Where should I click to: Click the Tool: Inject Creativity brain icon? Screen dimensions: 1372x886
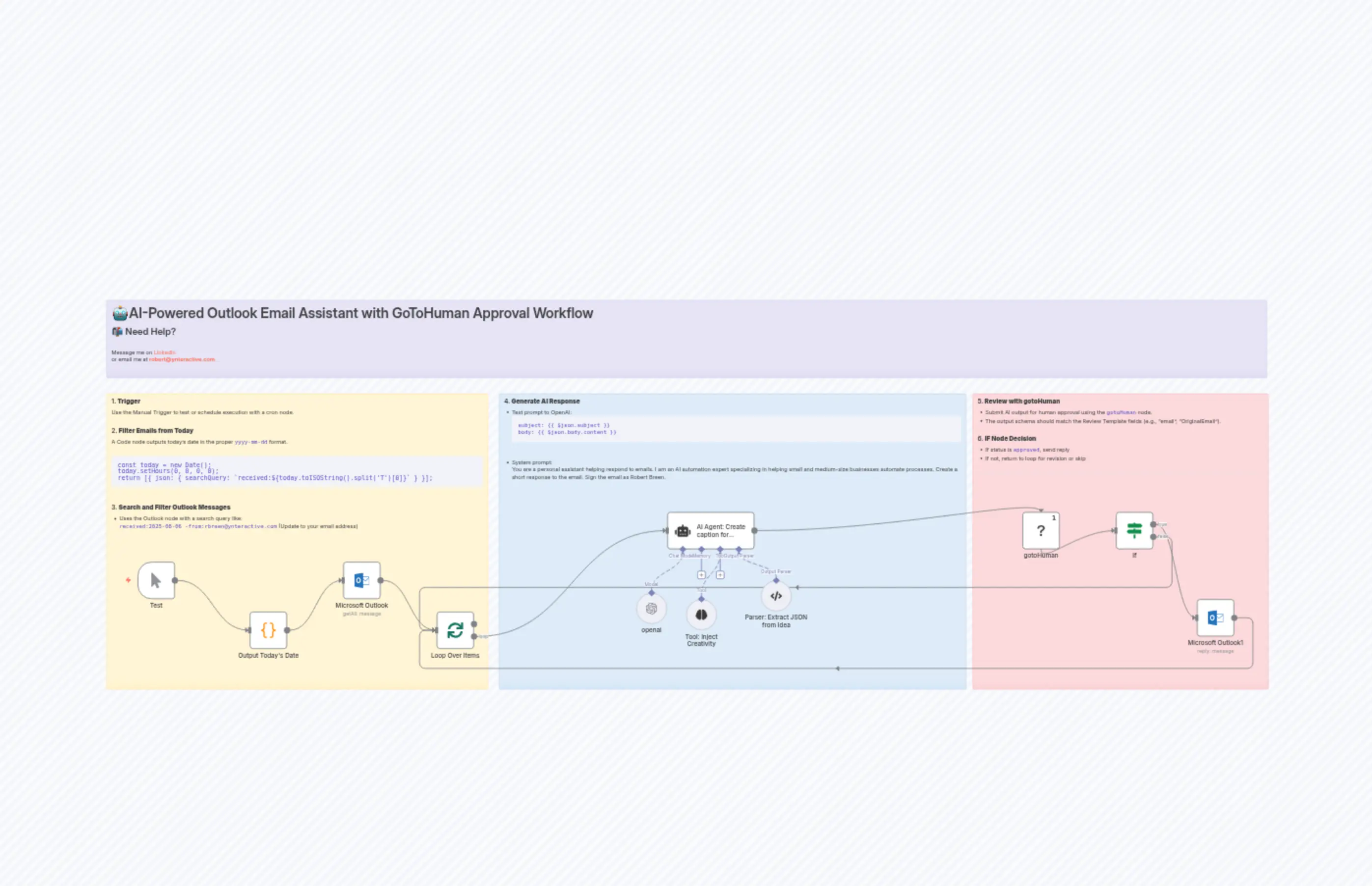[701, 615]
